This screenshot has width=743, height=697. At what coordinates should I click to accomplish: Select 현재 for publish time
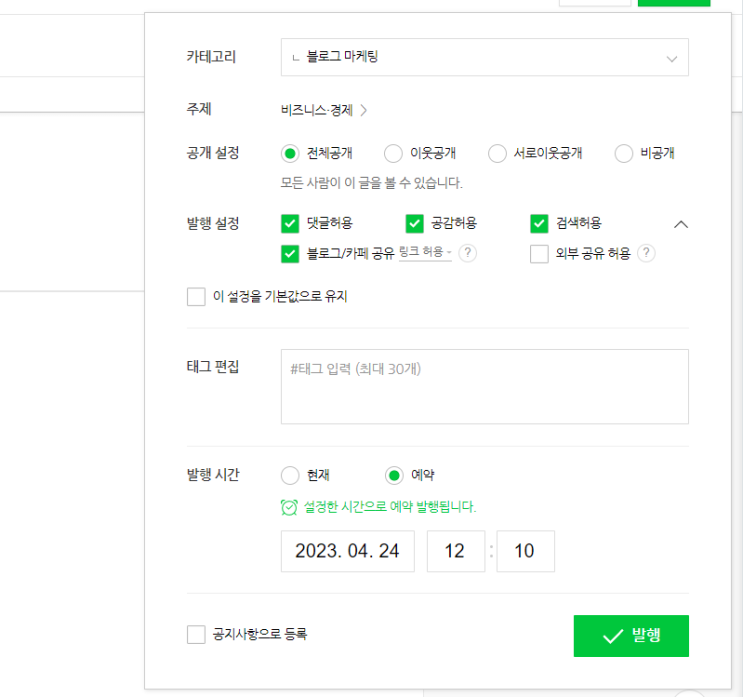tap(291, 476)
